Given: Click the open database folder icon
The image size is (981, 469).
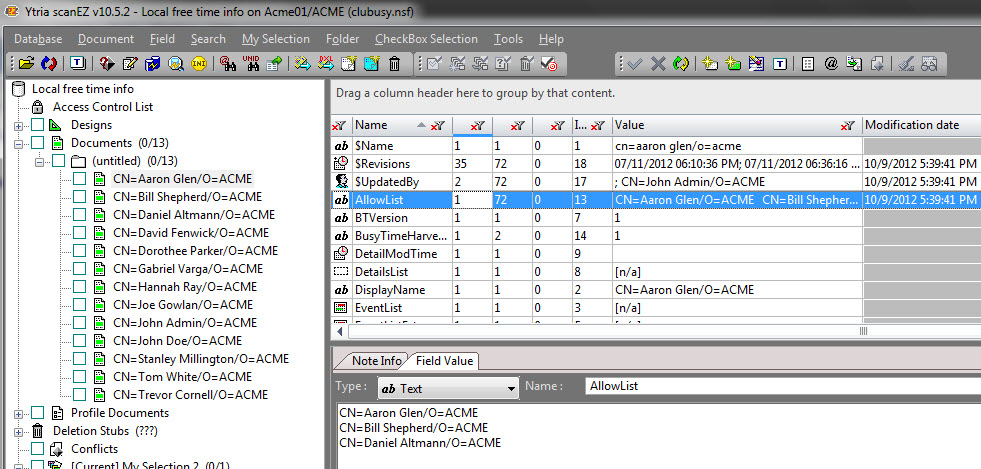Looking at the screenshot, I should 26,64.
